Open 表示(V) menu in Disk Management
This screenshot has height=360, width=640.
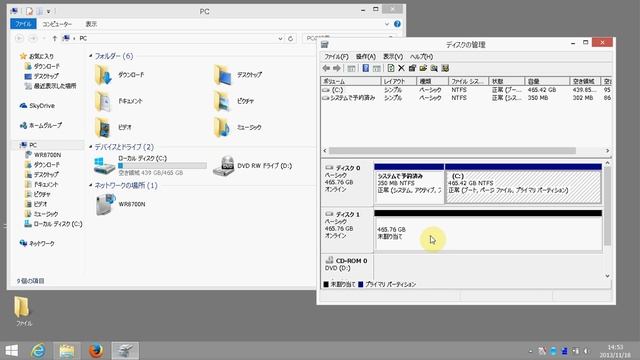(x=393, y=56)
